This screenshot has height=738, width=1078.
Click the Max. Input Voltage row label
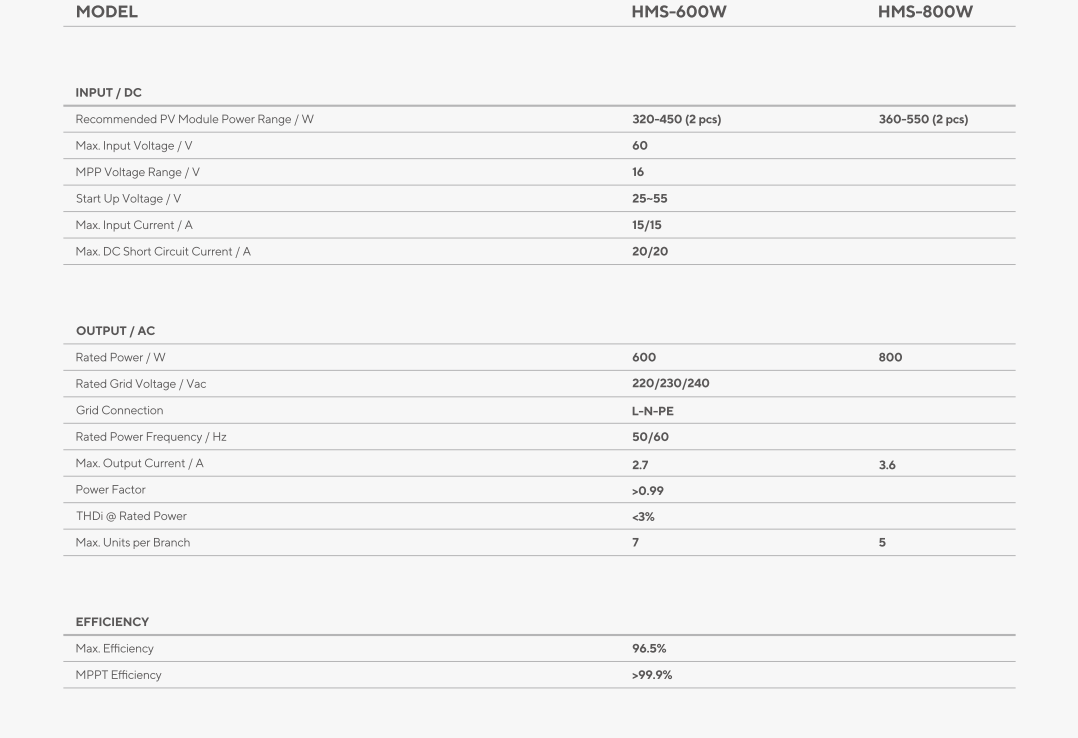click(x=134, y=146)
